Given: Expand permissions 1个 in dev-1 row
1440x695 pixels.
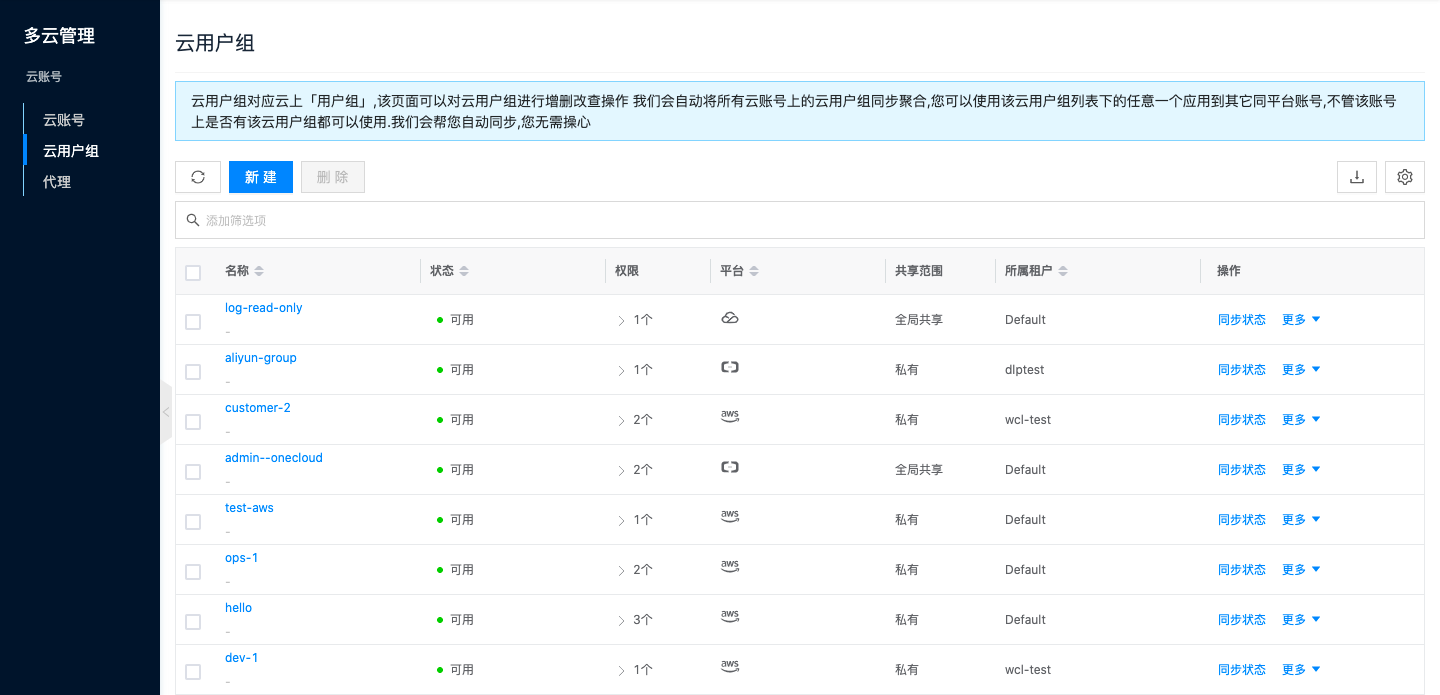Looking at the screenshot, I should tap(635, 670).
